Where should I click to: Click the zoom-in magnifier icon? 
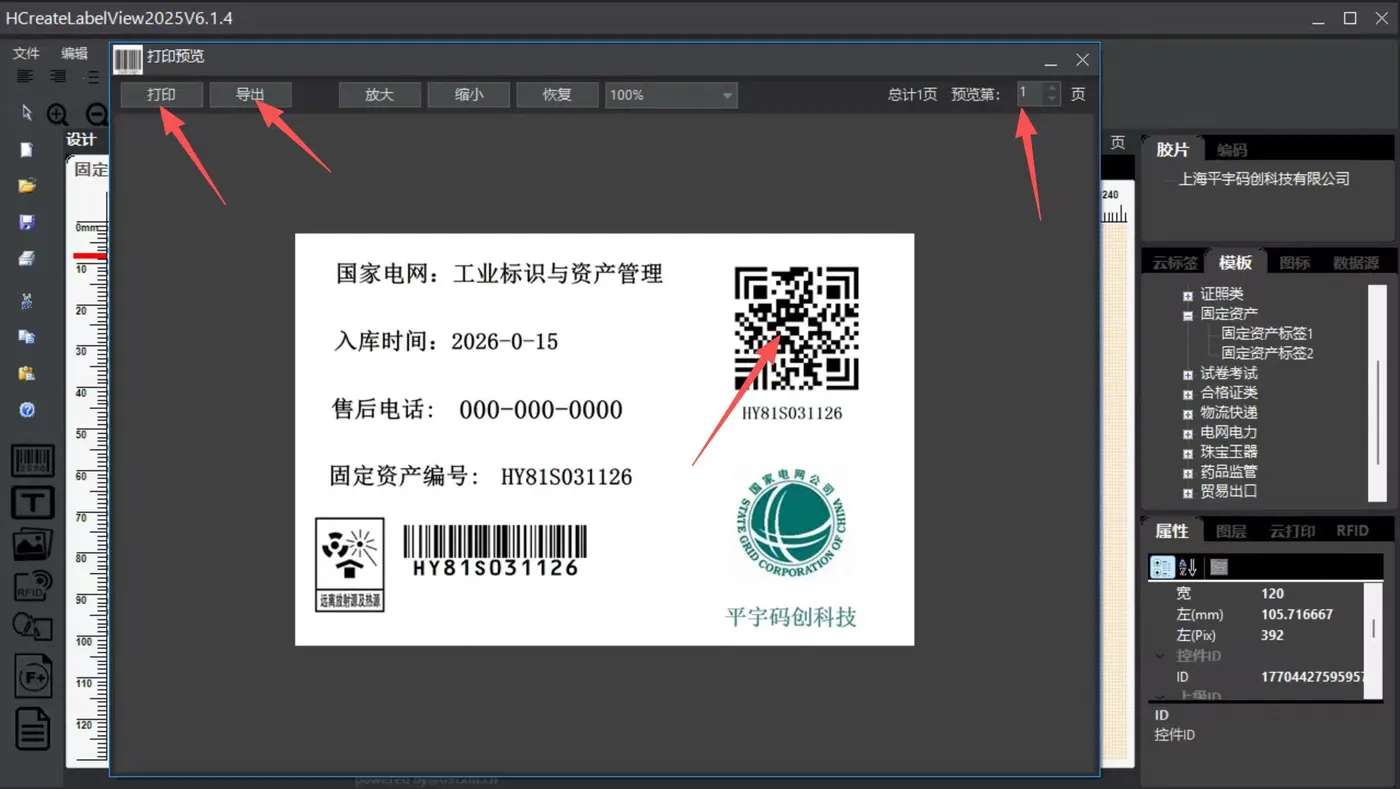(x=58, y=114)
